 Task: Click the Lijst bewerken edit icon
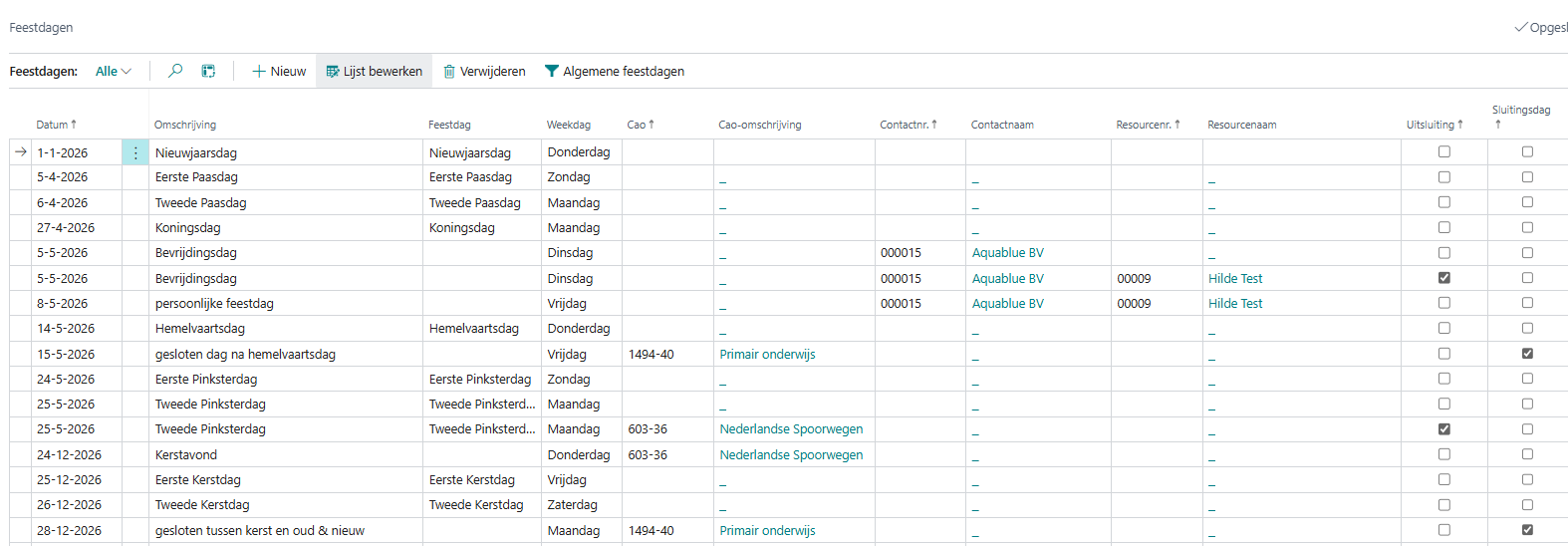click(x=333, y=72)
